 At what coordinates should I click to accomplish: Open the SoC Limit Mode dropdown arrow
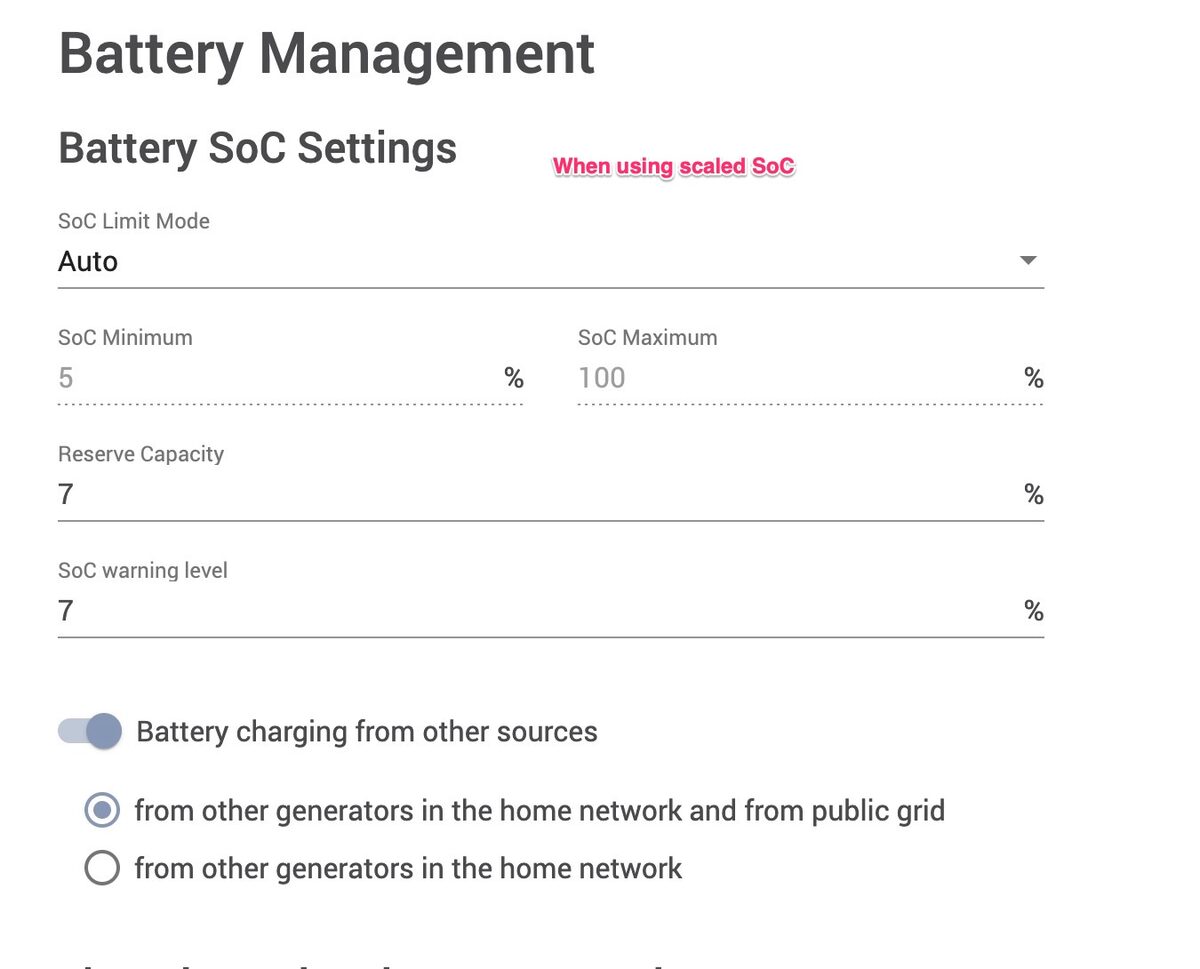(x=1027, y=261)
